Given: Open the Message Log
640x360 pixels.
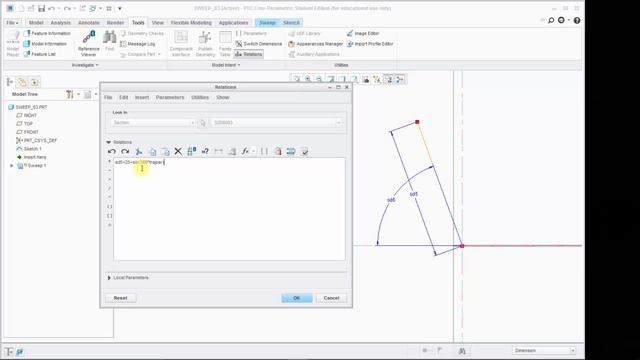Looking at the screenshot, I should [138, 44].
